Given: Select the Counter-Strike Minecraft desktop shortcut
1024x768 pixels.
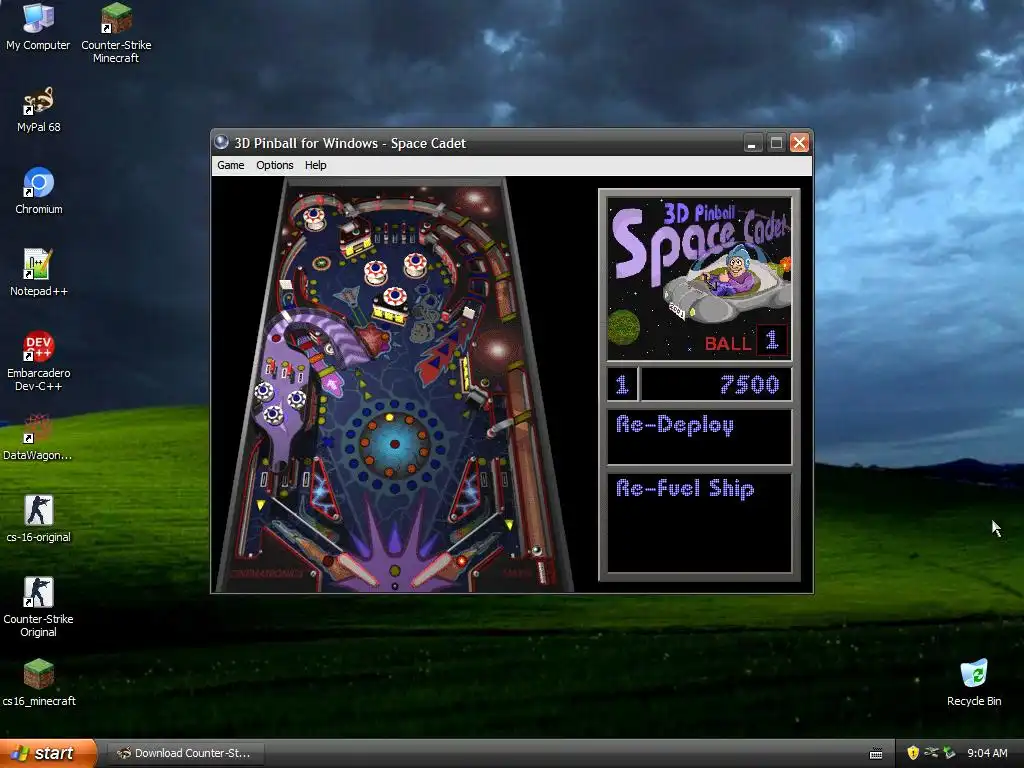Looking at the screenshot, I should pos(116,33).
